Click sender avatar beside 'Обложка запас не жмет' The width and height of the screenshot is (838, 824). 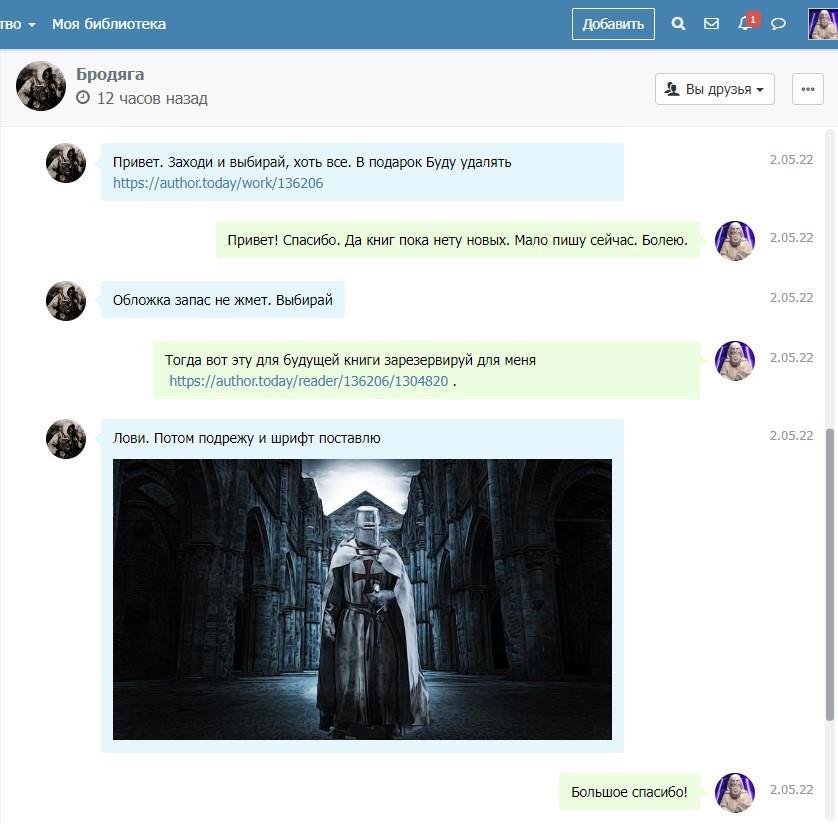66,301
